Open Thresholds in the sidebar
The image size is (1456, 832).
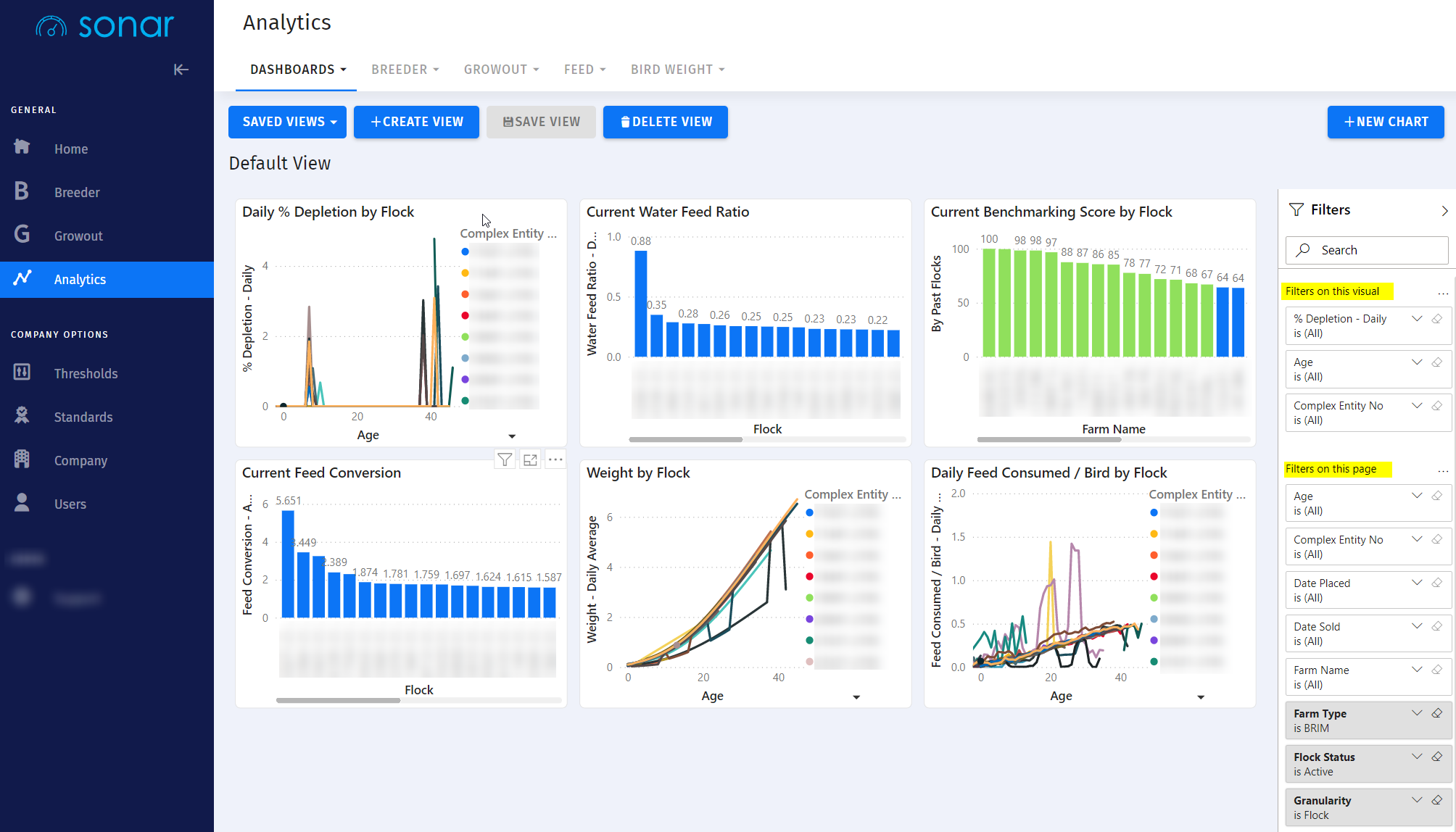pyautogui.click(x=86, y=373)
